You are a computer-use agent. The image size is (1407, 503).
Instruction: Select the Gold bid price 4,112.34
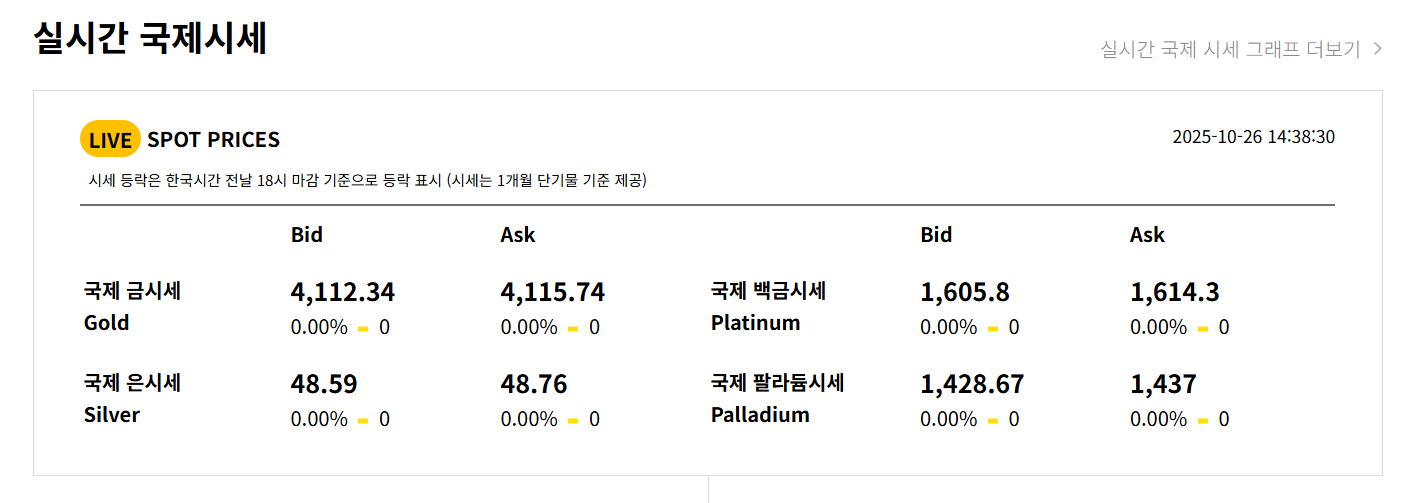tap(343, 292)
